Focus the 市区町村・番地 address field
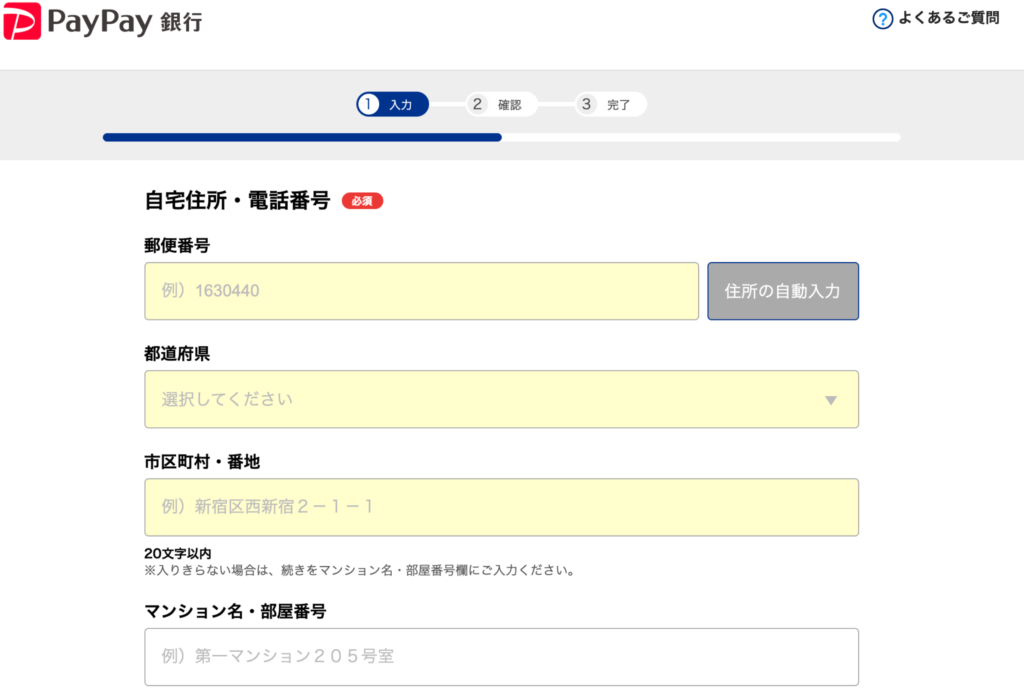 pos(501,507)
